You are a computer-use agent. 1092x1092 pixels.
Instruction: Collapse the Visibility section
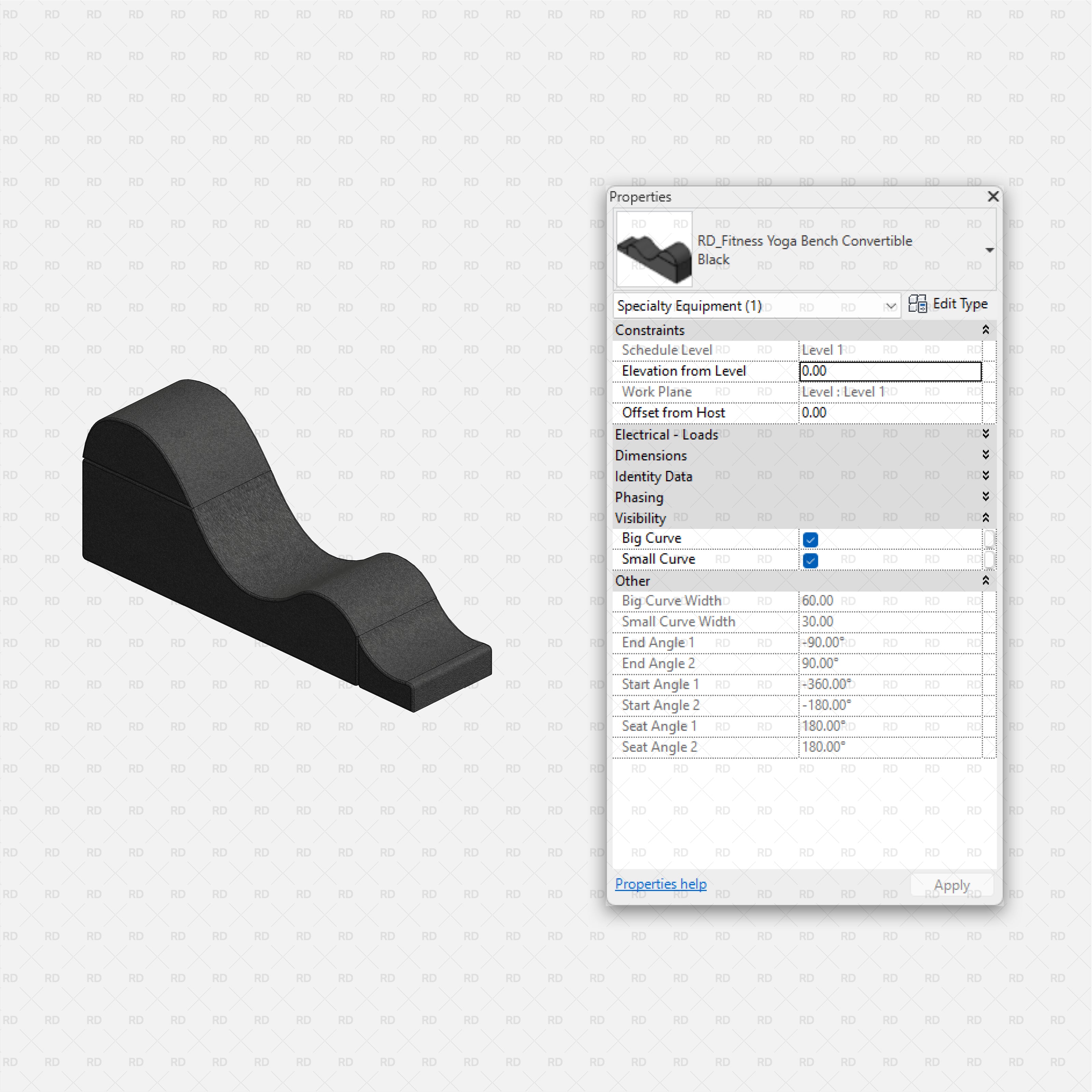point(985,517)
